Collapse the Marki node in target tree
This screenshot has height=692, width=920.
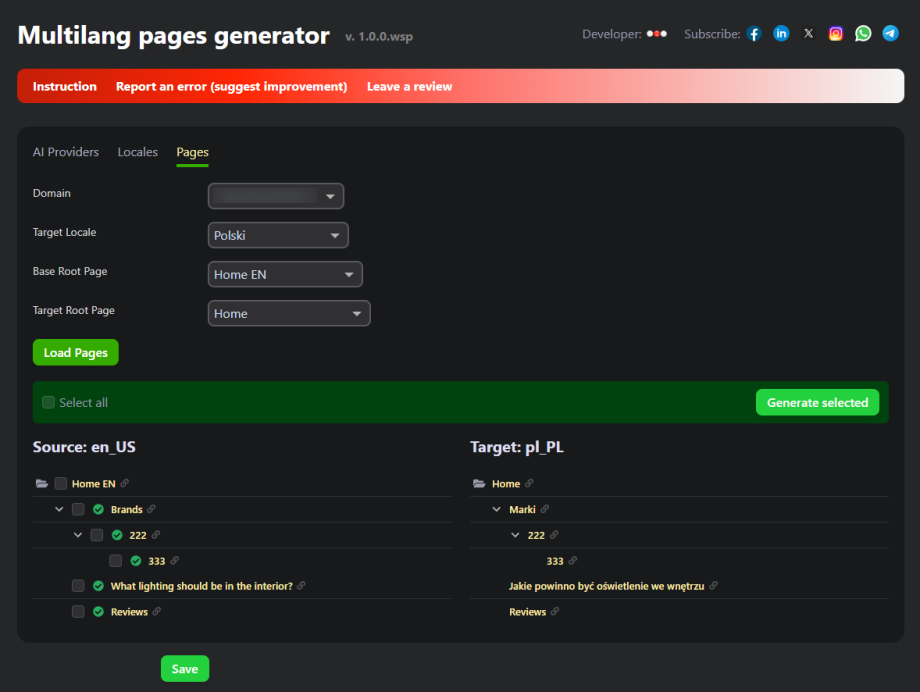click(x=496, y=509)
